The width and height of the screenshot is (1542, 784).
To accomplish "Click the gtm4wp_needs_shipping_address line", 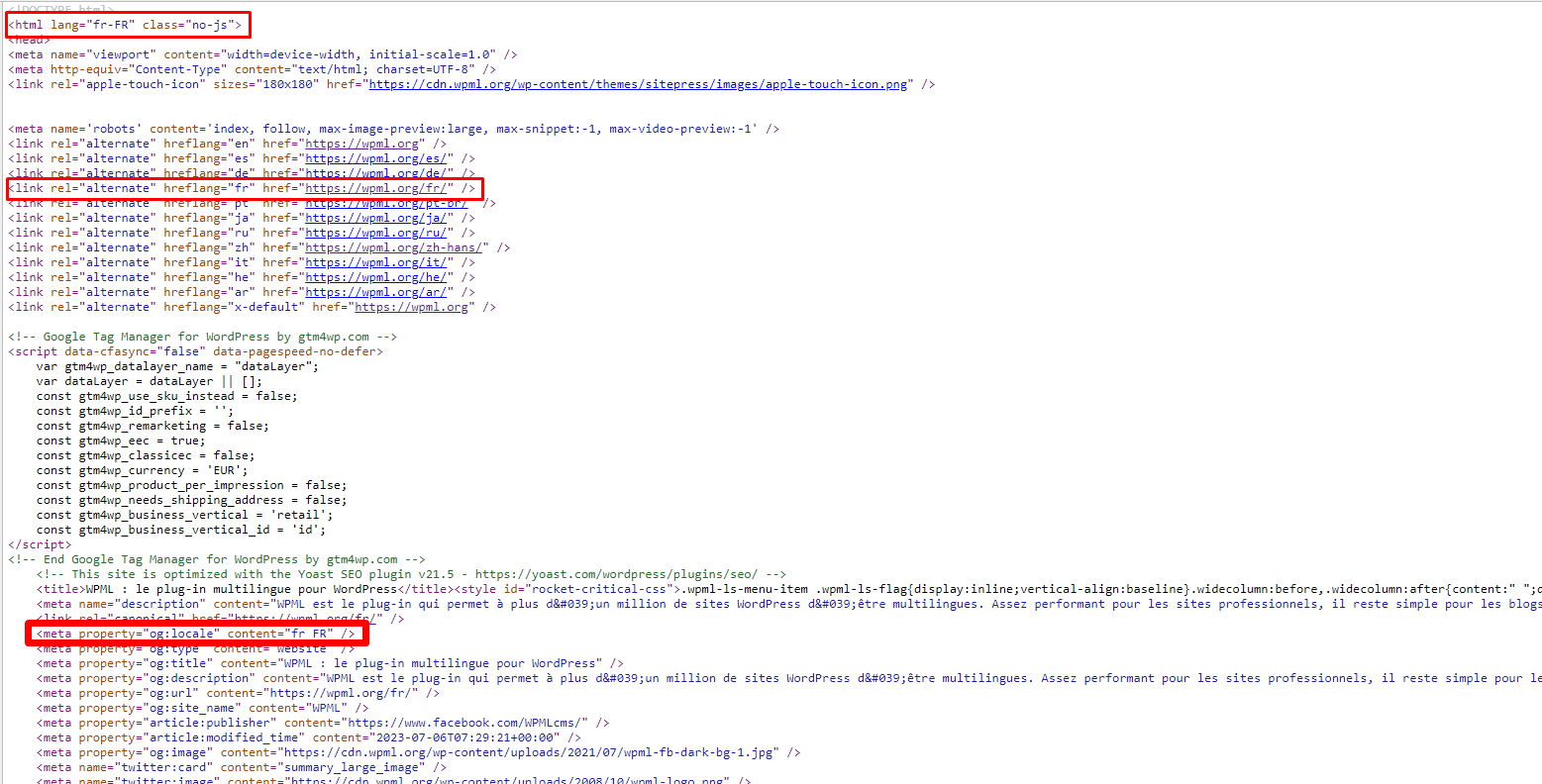I will click(191, 500).
